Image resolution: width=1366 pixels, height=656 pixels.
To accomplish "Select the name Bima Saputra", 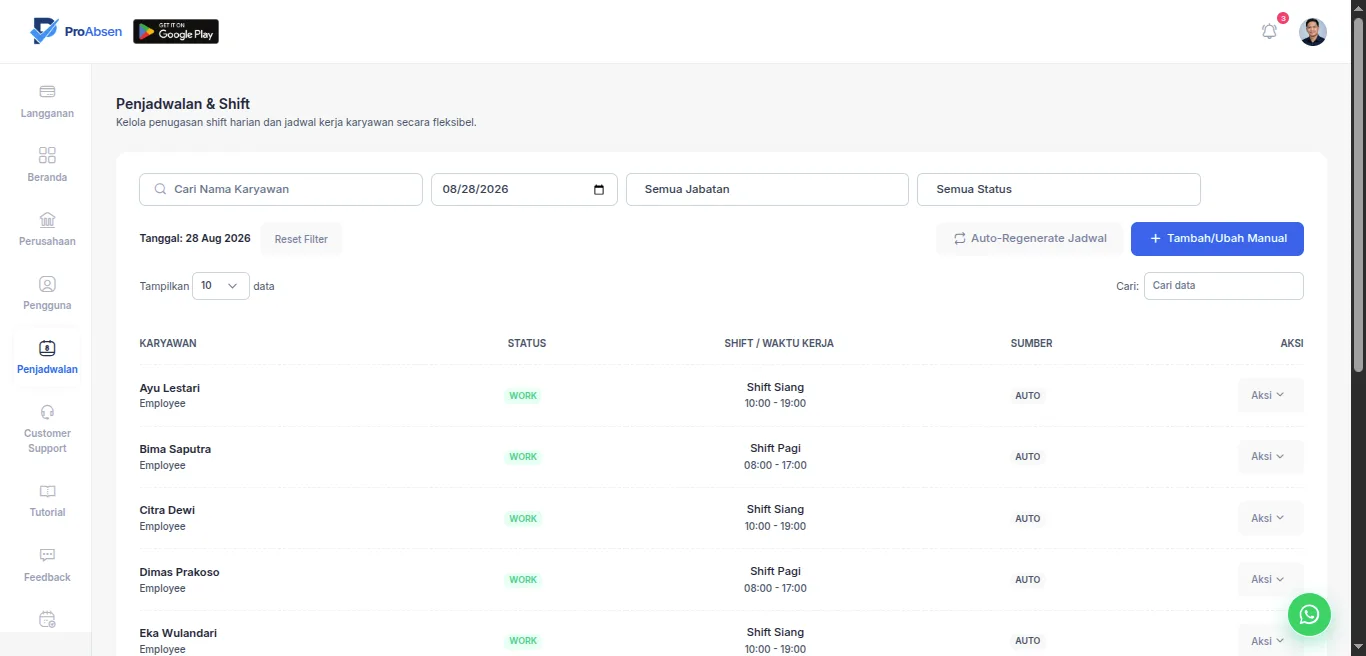I will point(175,449).
